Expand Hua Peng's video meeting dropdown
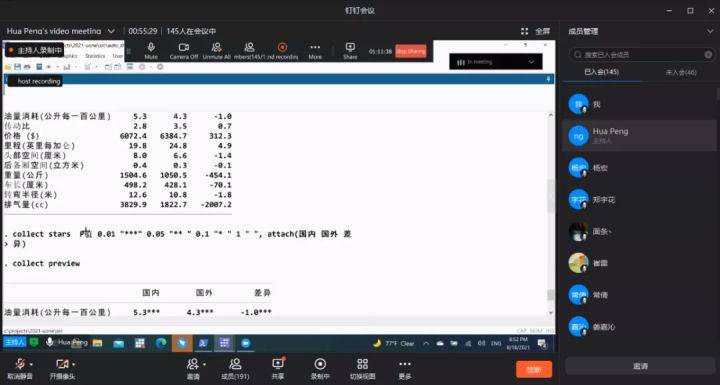This screenshot has width=720, height=385. [111, 31]
